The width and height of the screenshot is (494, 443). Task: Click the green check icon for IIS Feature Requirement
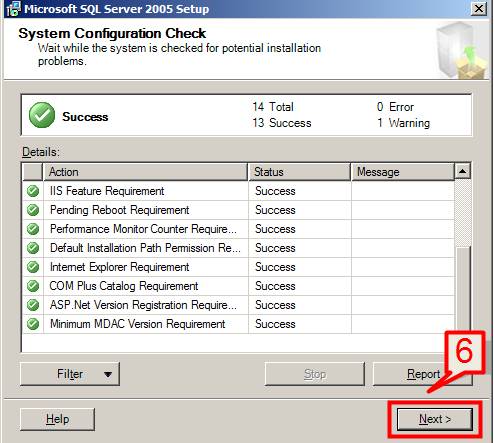[x=33, y=191]
